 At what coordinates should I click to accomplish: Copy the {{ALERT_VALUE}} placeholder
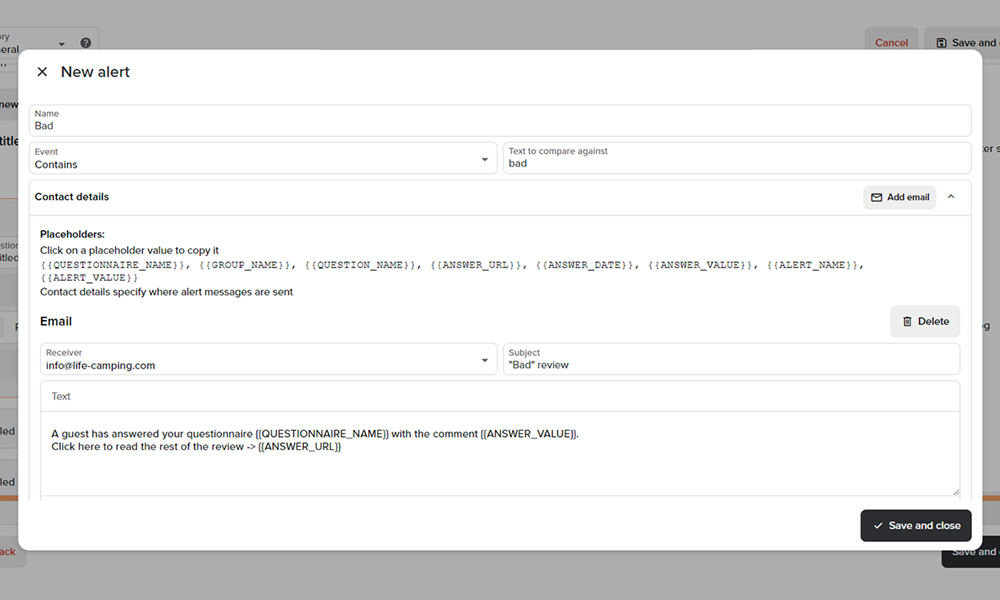coord(89,278)
